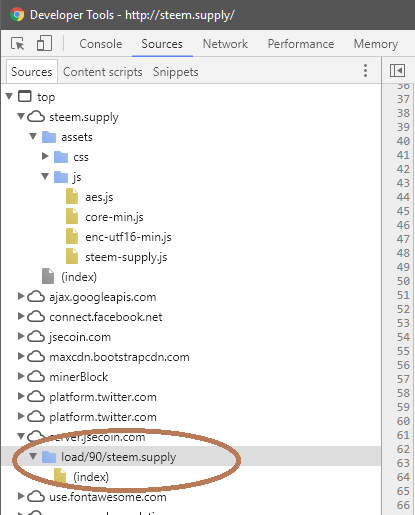Click line number 50 in the gutter
415x515 pixels.
(403, 281)
